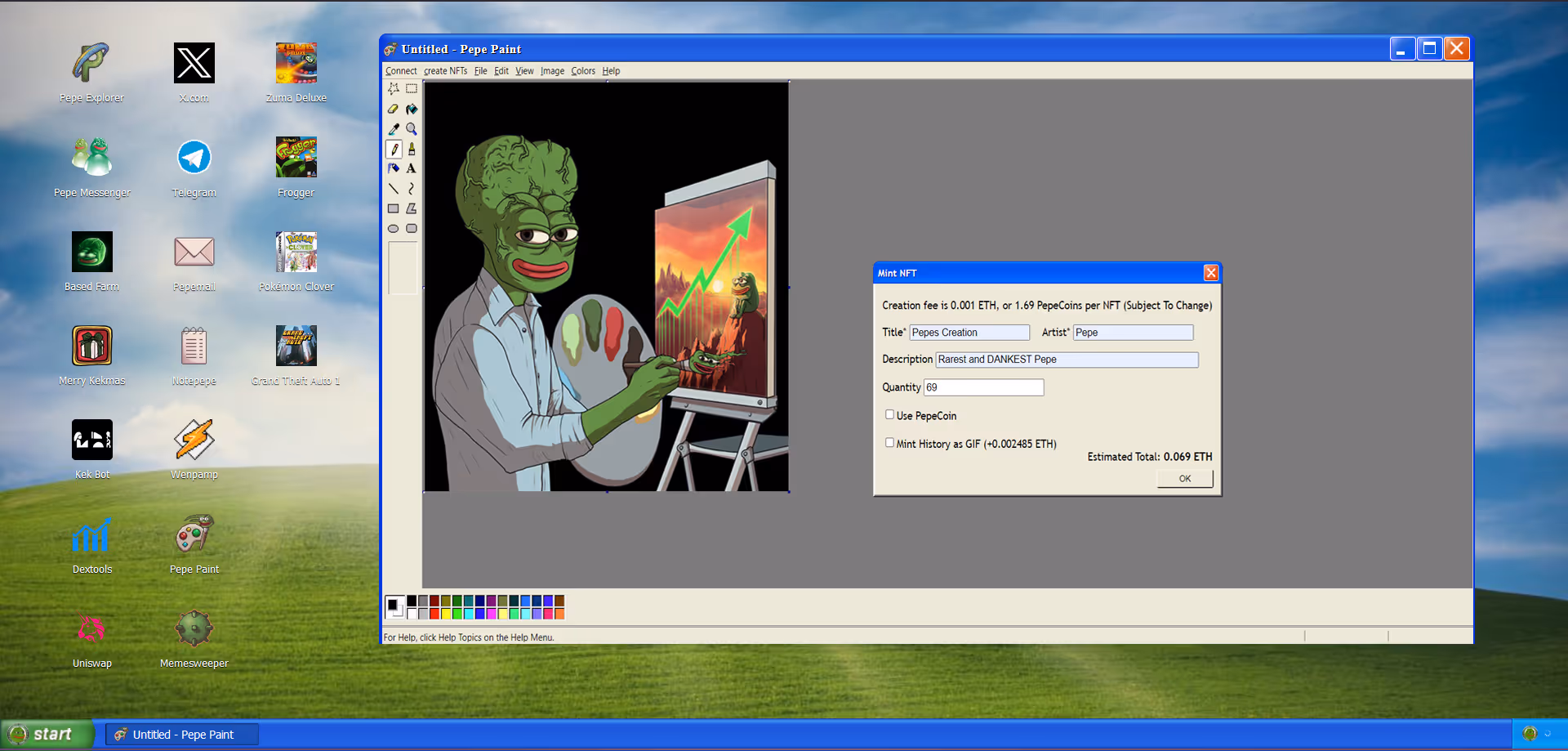The width and height of the screenshot is (1568, 751).
Task: Enable the Use PepeCoin checkbox
Action: click(x=889, y=415)
